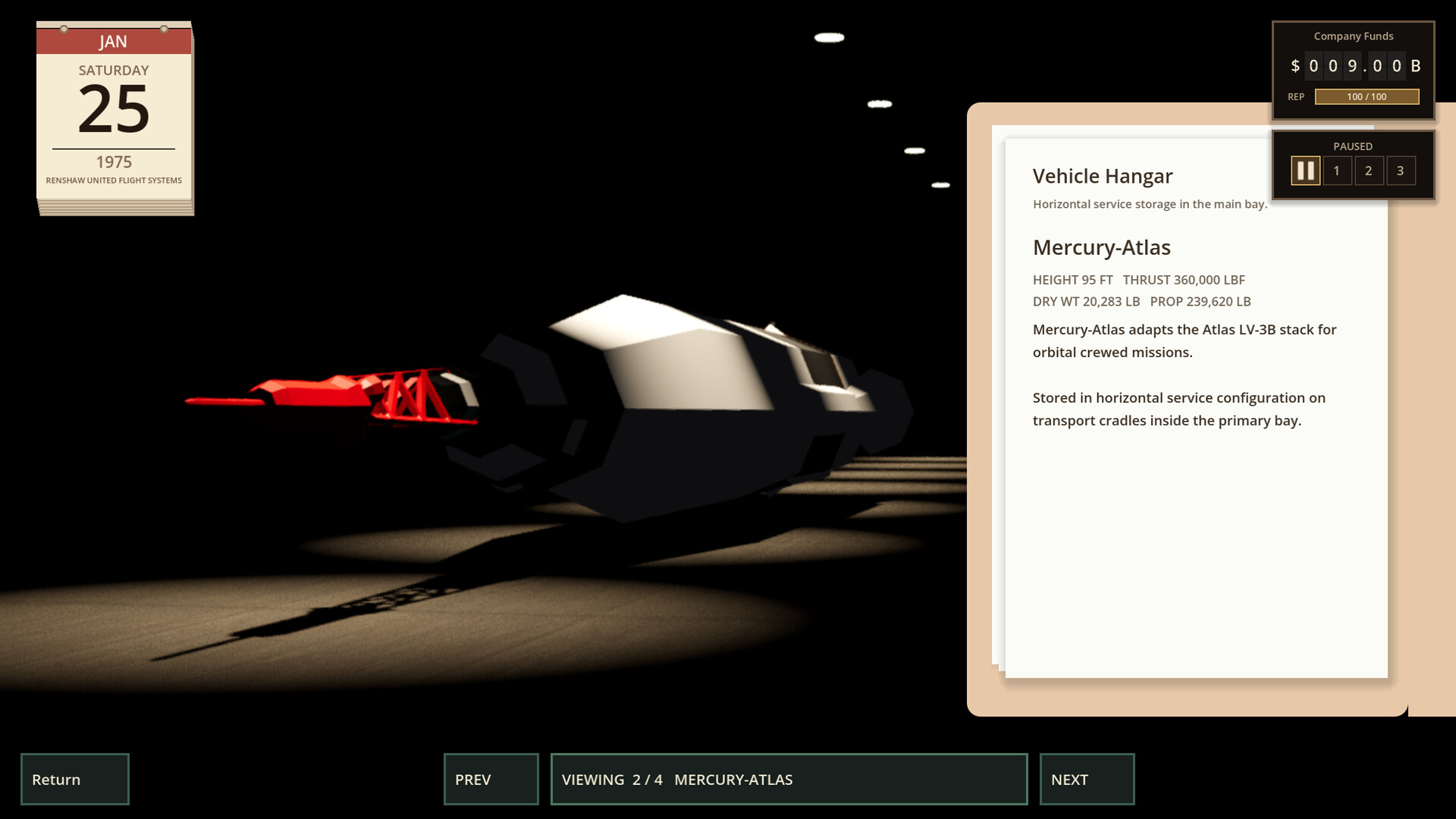
Task: Set game speed to 1
Action: point(1337,171)
